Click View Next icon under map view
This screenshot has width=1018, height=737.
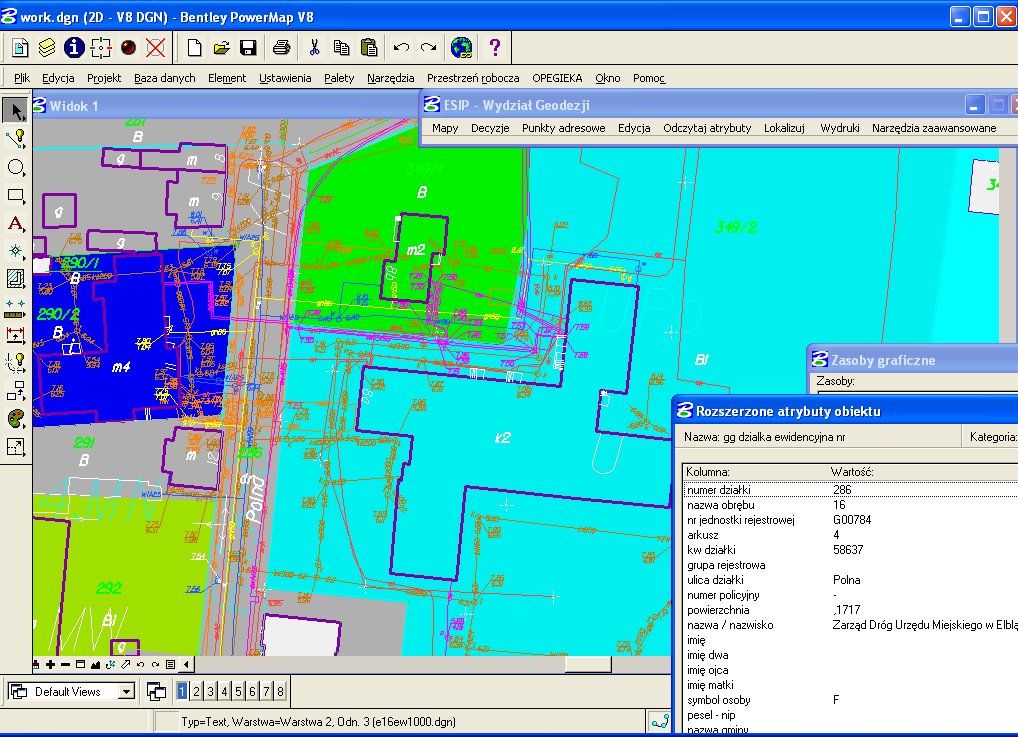pos(155,664)
